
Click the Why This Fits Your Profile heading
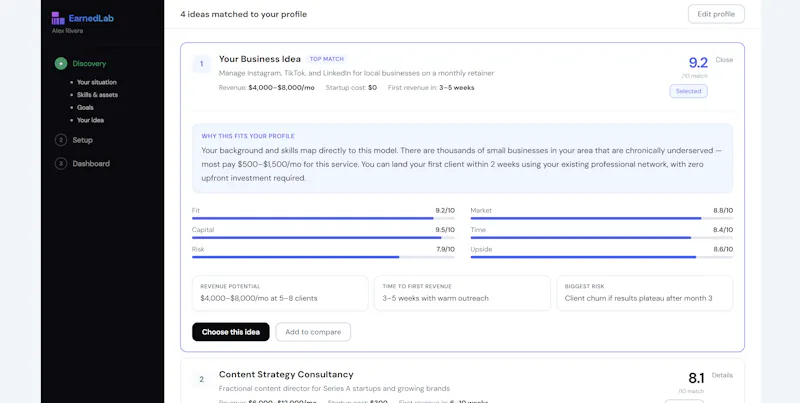248,136
